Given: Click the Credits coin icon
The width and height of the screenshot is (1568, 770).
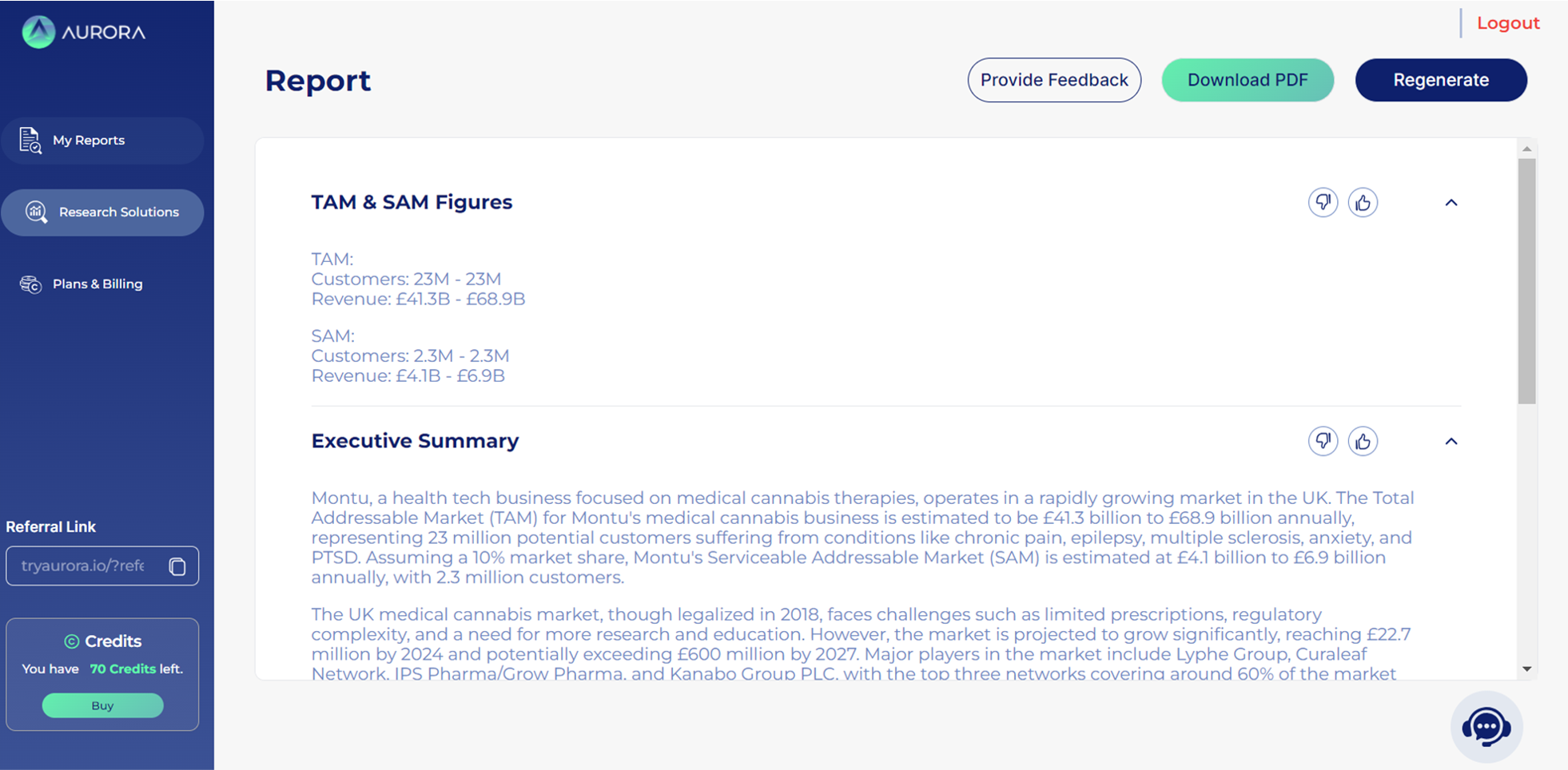Looking at the screenshot, I should (71, 641).
